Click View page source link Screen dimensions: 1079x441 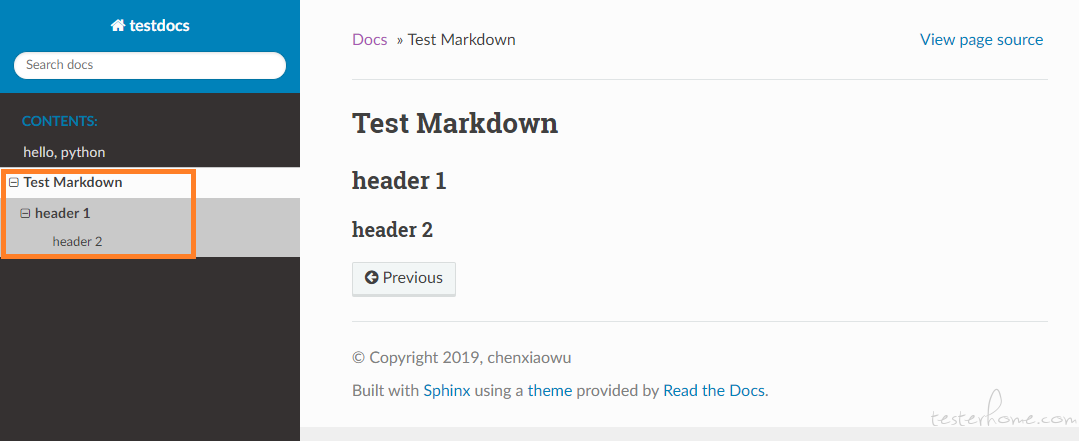coord(981,40)
